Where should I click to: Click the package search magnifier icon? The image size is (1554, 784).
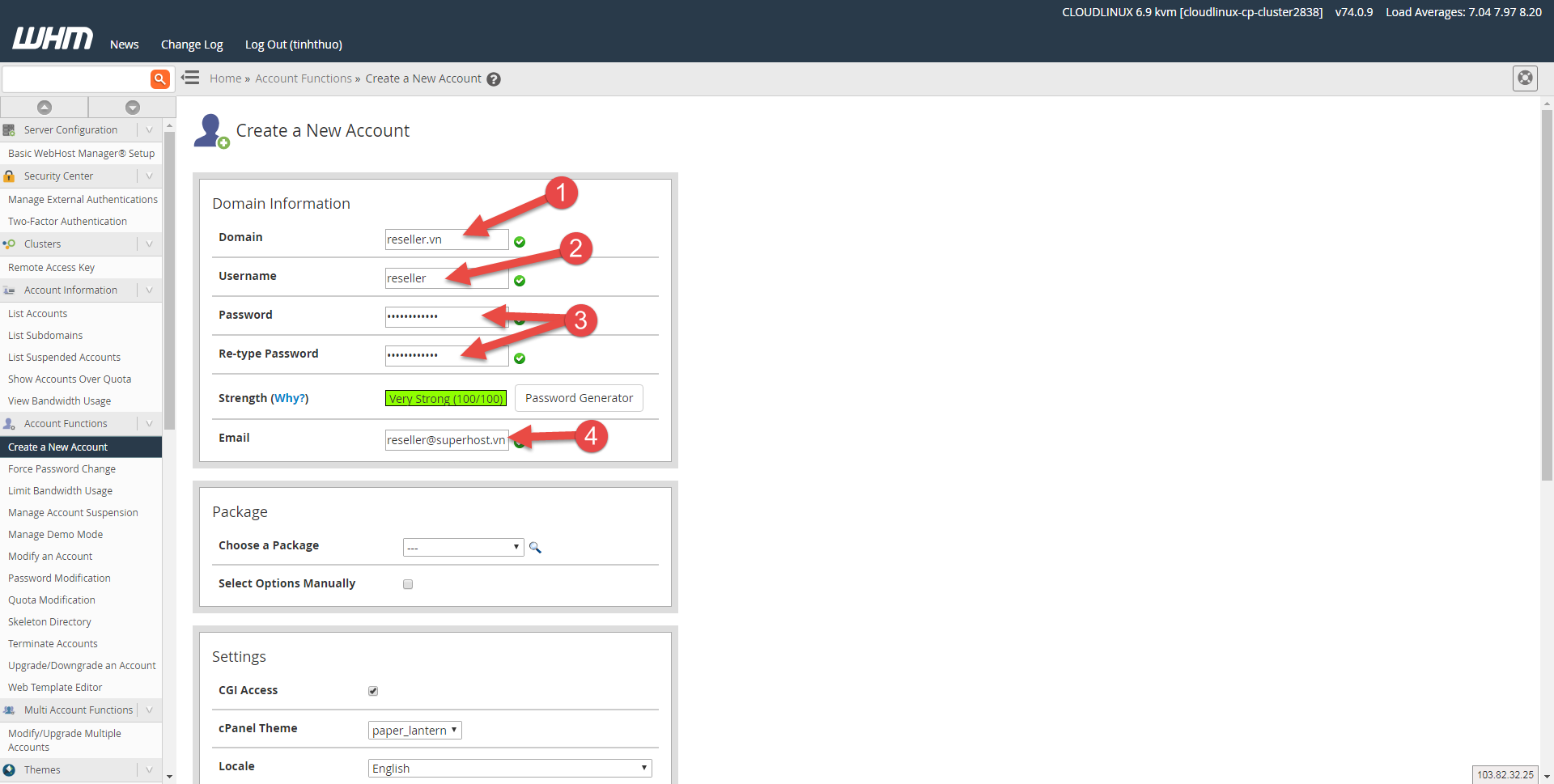[535, 548]
